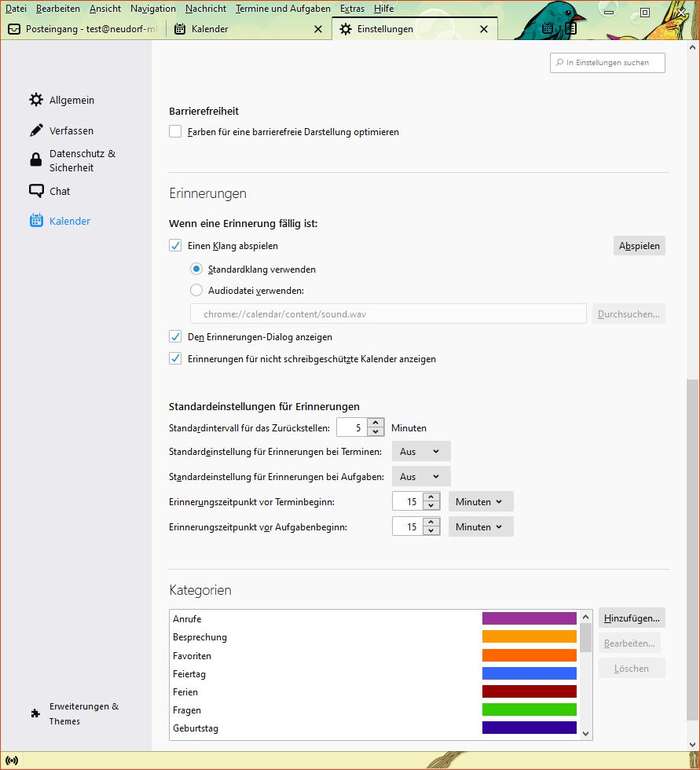Viewport: 700px width, 770px height.
Task: Expand Minuten unit dropdown for Terminbeginn
Action: click(x=480, y=502)
